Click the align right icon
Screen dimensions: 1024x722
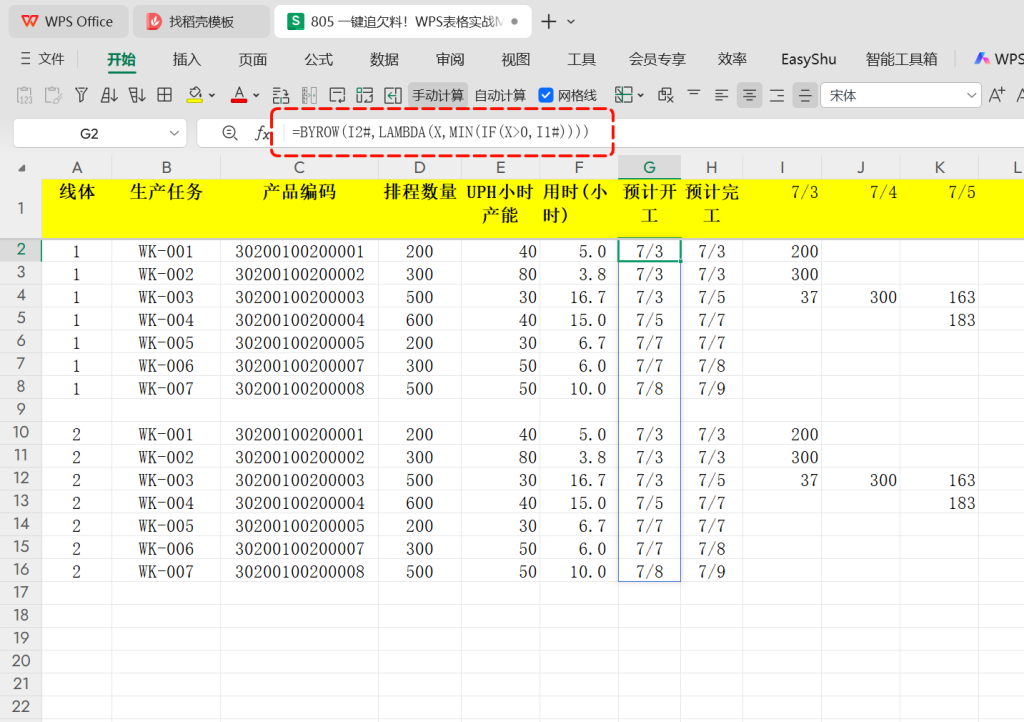click(777, 95)
